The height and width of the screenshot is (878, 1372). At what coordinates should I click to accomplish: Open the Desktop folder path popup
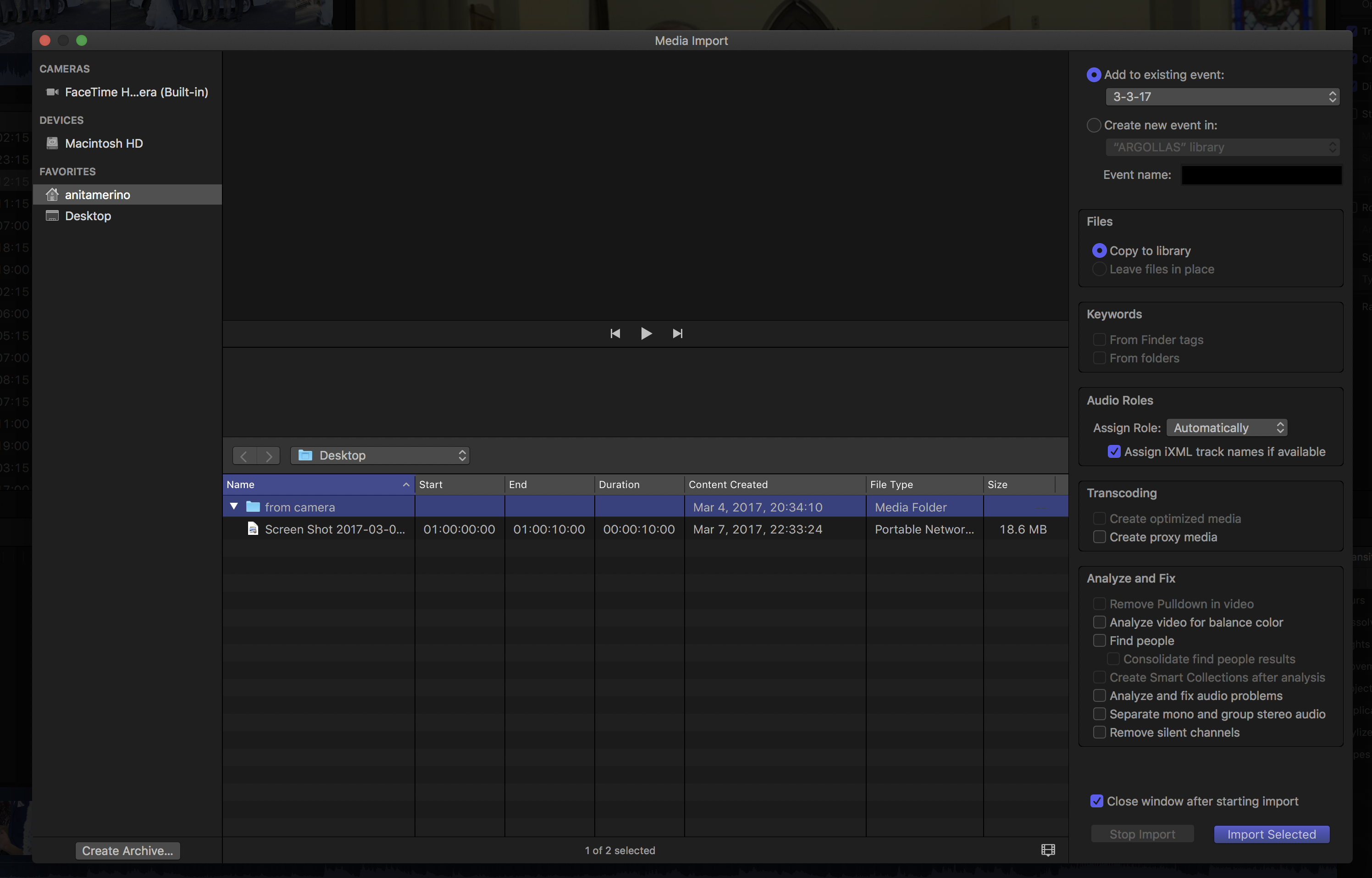[380, 456]
